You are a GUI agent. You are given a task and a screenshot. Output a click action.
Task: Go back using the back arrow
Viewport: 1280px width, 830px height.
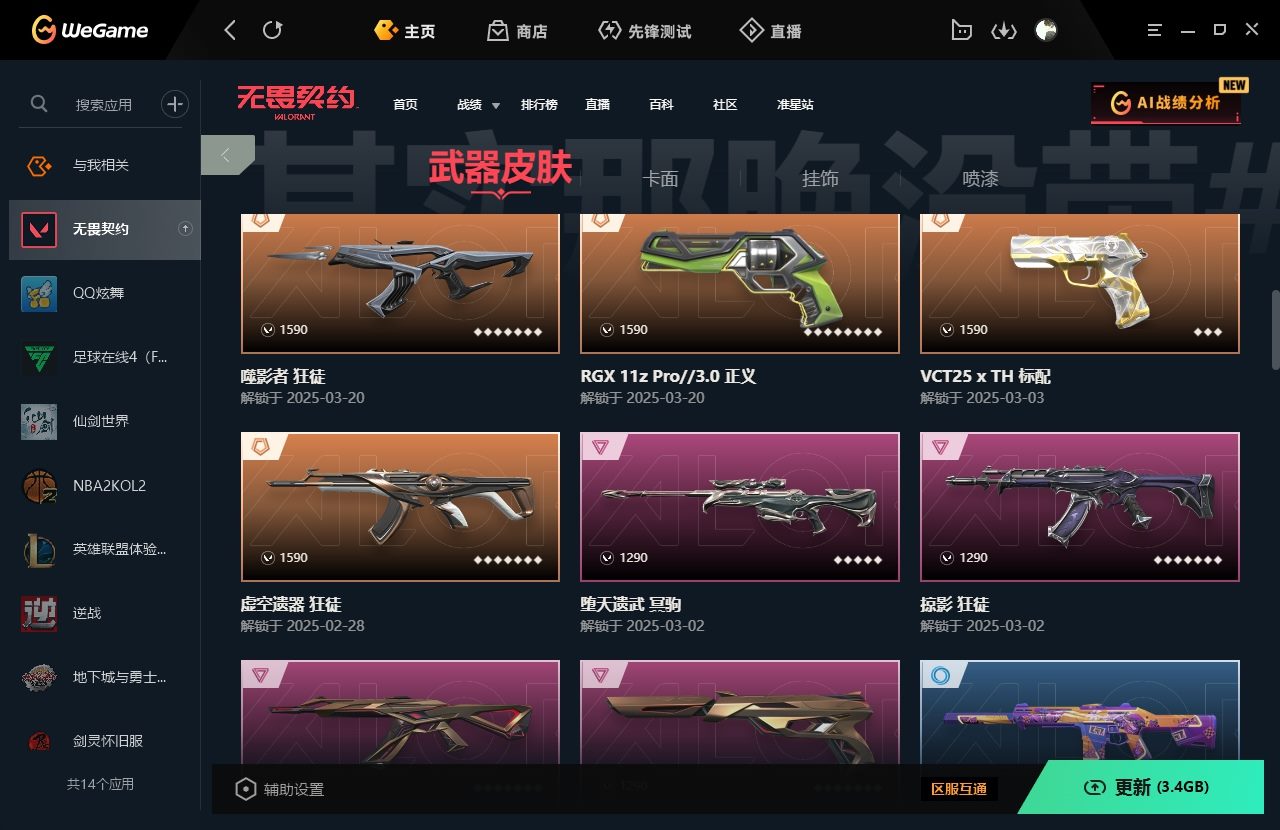230,30
